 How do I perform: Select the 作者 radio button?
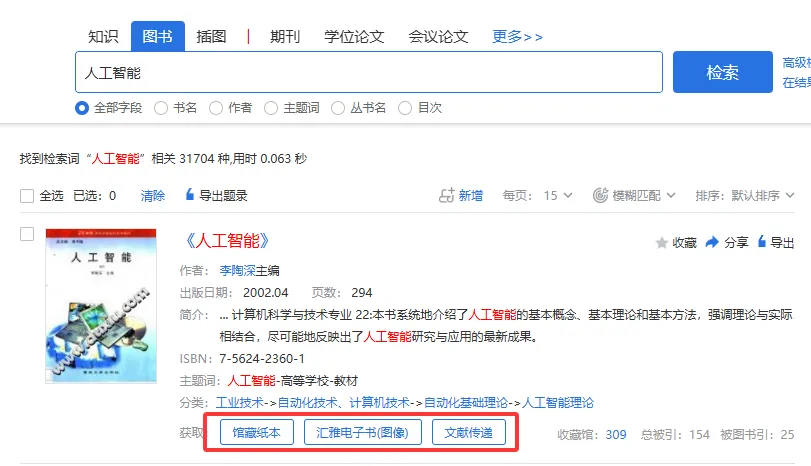point(216,108)
